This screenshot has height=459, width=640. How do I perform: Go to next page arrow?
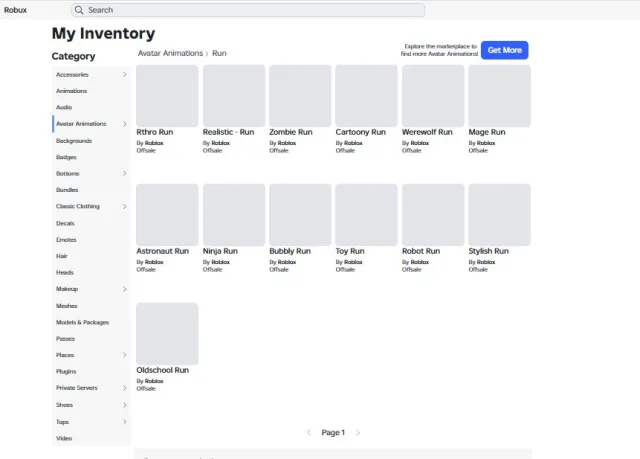click(358, 432)
